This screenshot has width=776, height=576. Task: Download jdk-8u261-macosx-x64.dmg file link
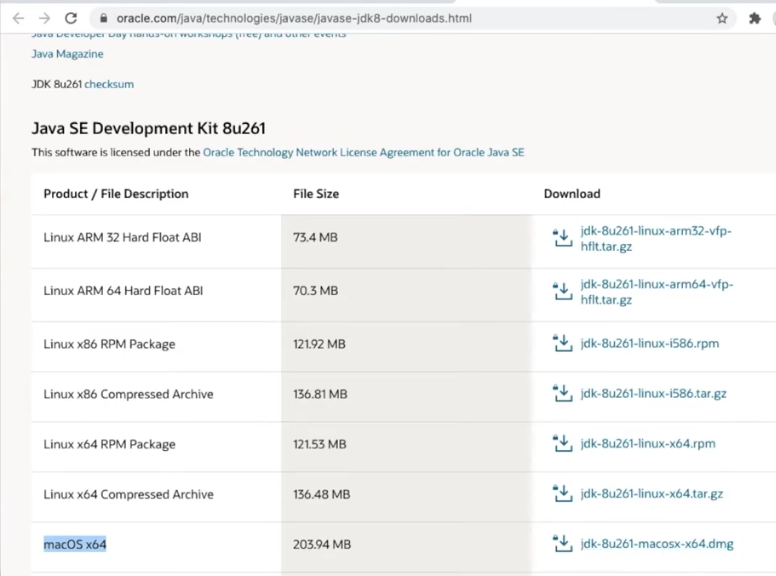[657, 543]
